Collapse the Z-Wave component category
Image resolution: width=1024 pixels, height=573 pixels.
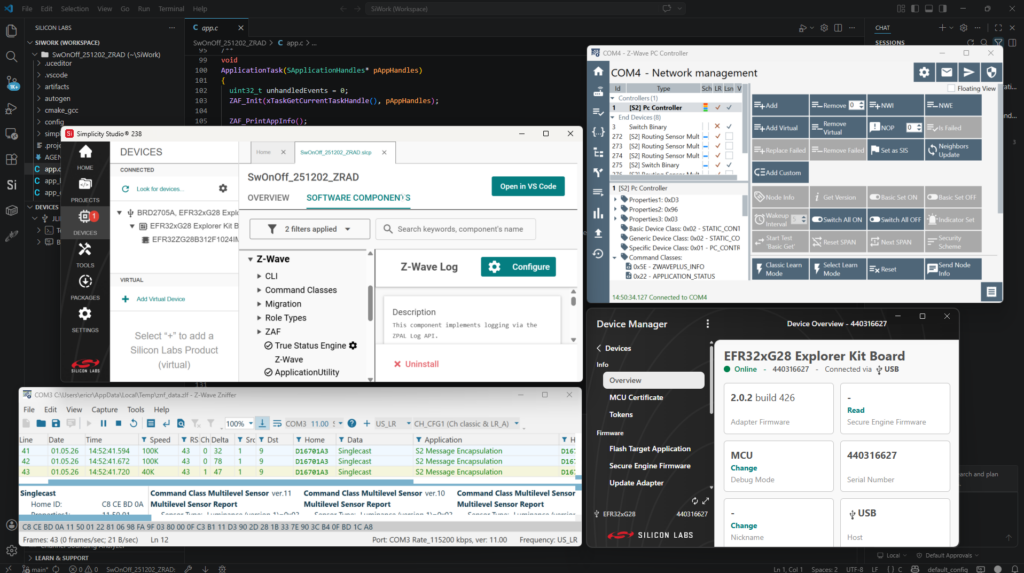tap(250, 259)
